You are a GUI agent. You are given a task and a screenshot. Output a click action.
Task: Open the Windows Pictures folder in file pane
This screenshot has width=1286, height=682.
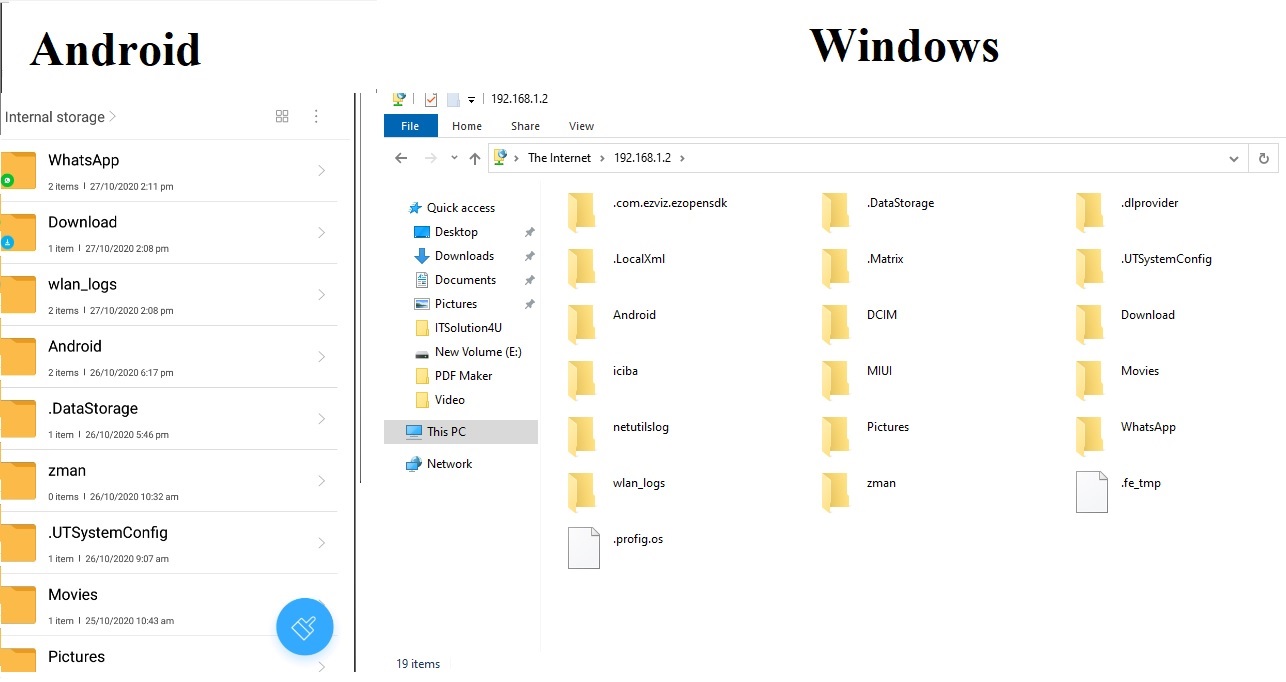click(x=866, y=435)
